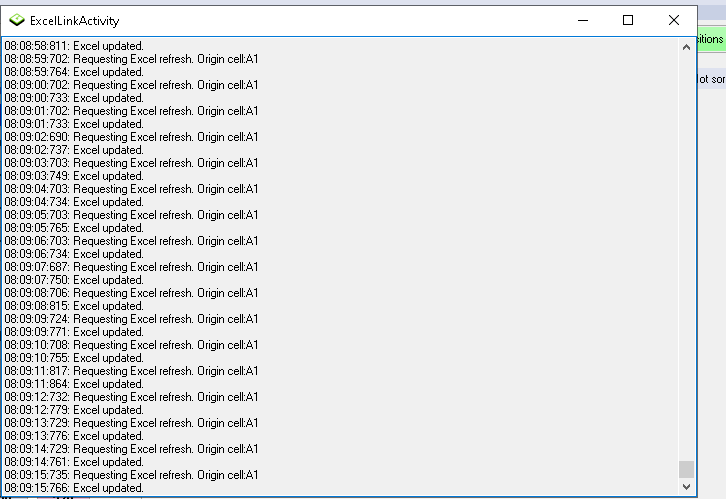The width and height of the screenshot is (726, 499).
Task: Click the scrollbar track above the thumb
Action: click(x=686, y=257)
